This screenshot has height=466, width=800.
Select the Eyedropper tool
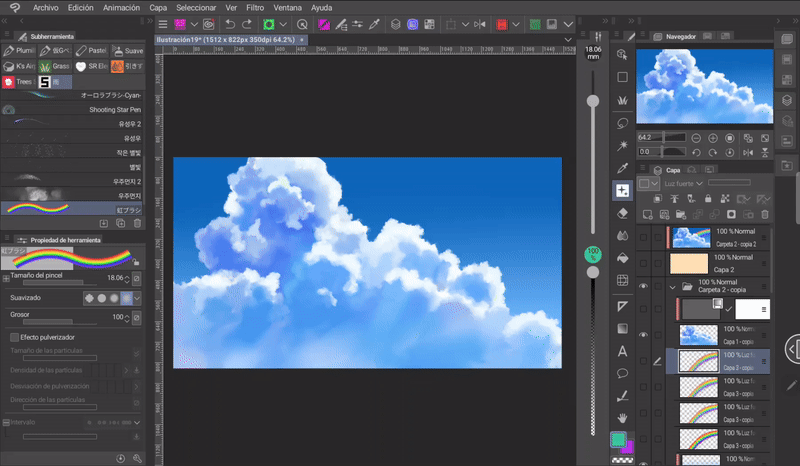coord(622,167)
